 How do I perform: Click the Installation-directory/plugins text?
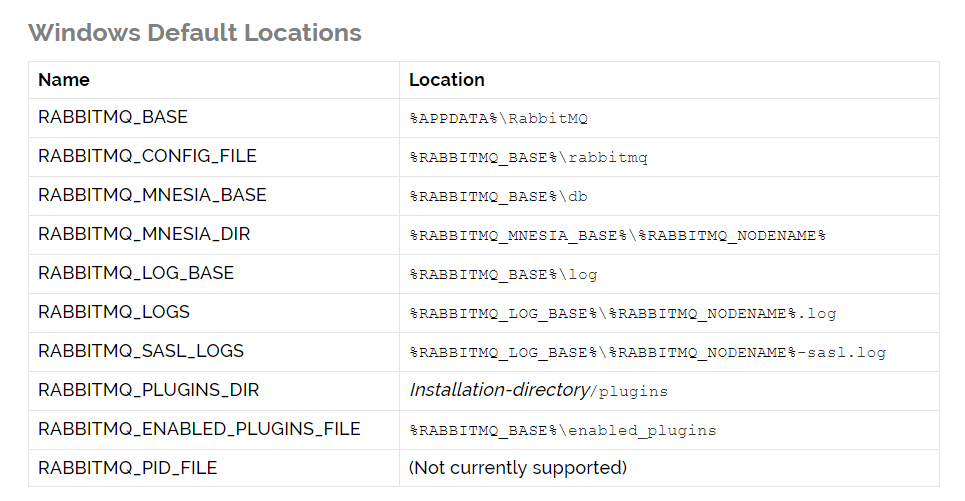(x=539, y=390)
